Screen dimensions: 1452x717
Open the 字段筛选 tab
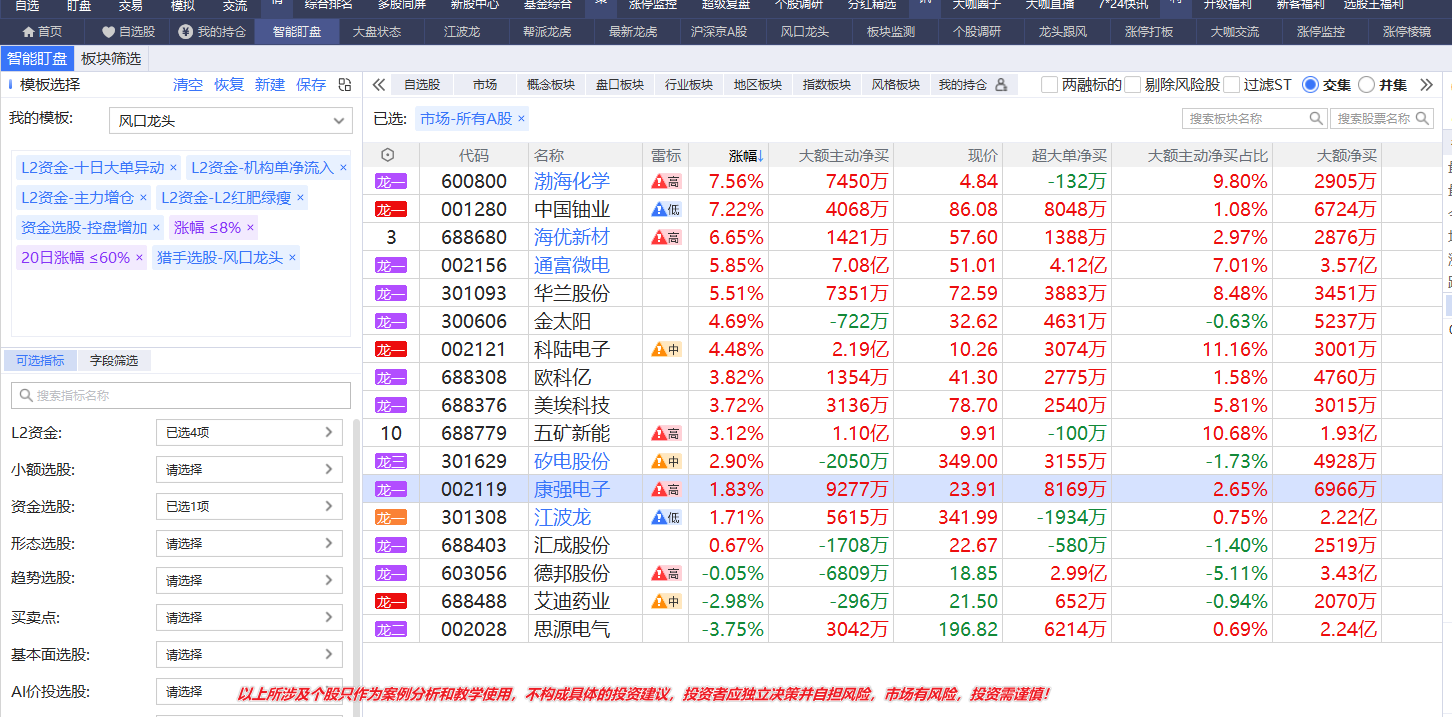[113, 361]
